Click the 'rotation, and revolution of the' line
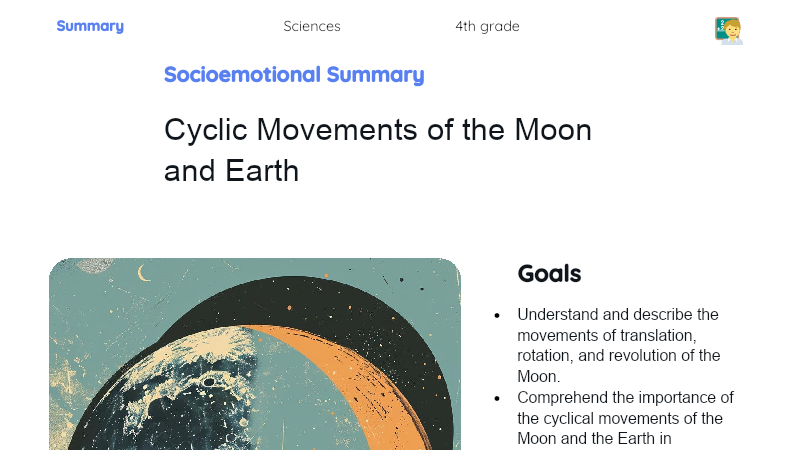This screenshot has height=450, width=800. (x=619, y=356)
